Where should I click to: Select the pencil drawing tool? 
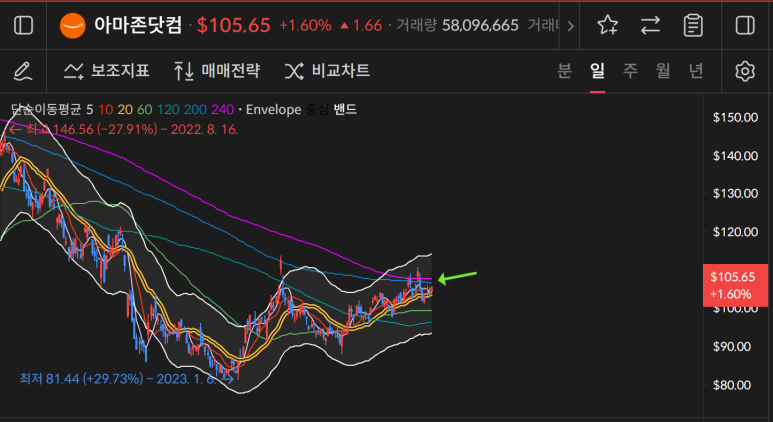pyautogui.click(x=23, y=71)
